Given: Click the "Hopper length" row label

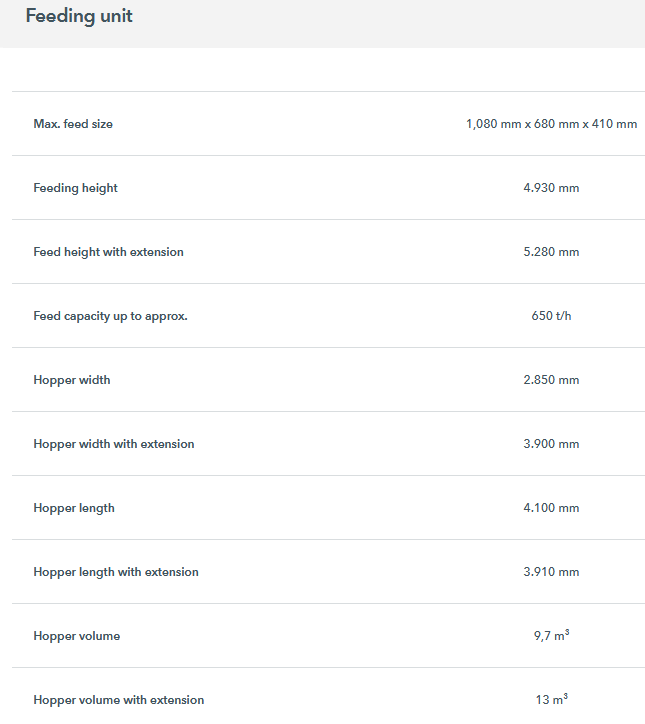Looking at the screenshot, I should [74, 508].
